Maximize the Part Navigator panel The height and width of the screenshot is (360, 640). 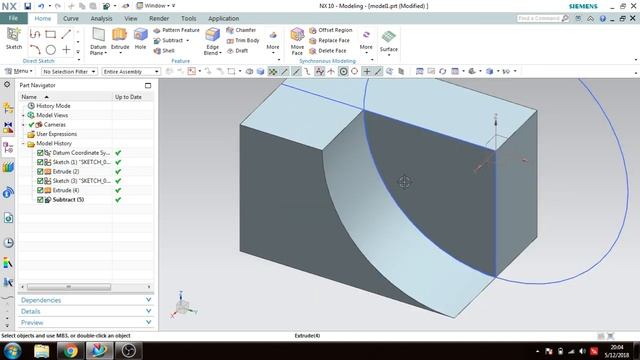pyautogui.click(x=148, y=85)
